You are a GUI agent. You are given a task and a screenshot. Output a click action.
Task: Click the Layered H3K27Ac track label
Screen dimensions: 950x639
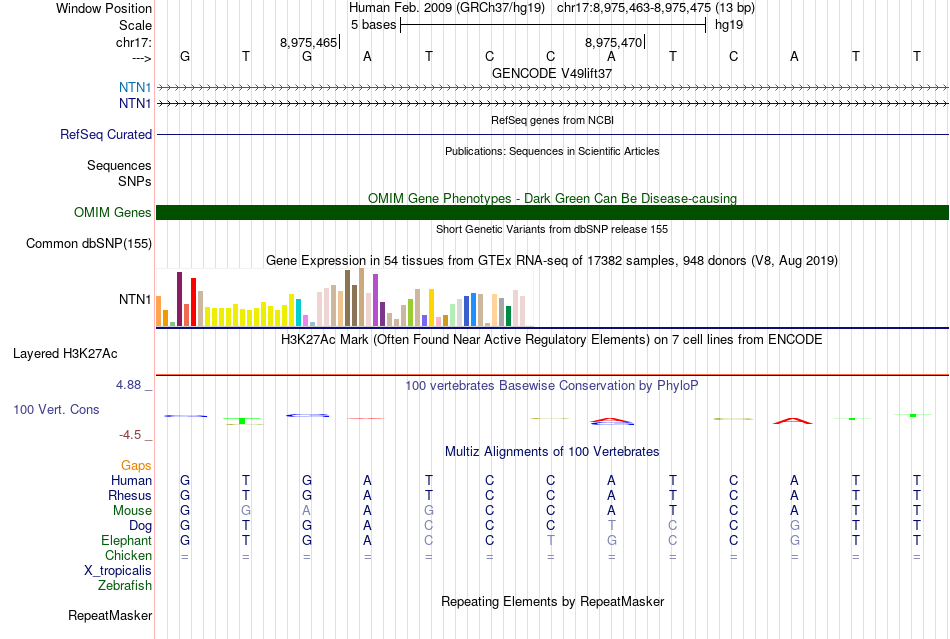point(65,354)
